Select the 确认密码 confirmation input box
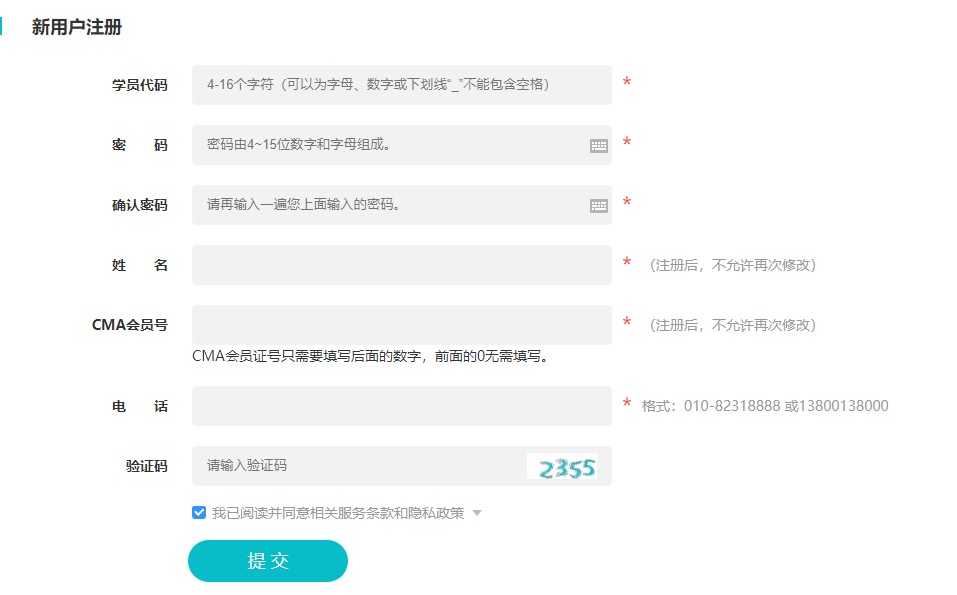The width and height of the screenshot is (957, 595). (x=390, y=205)
